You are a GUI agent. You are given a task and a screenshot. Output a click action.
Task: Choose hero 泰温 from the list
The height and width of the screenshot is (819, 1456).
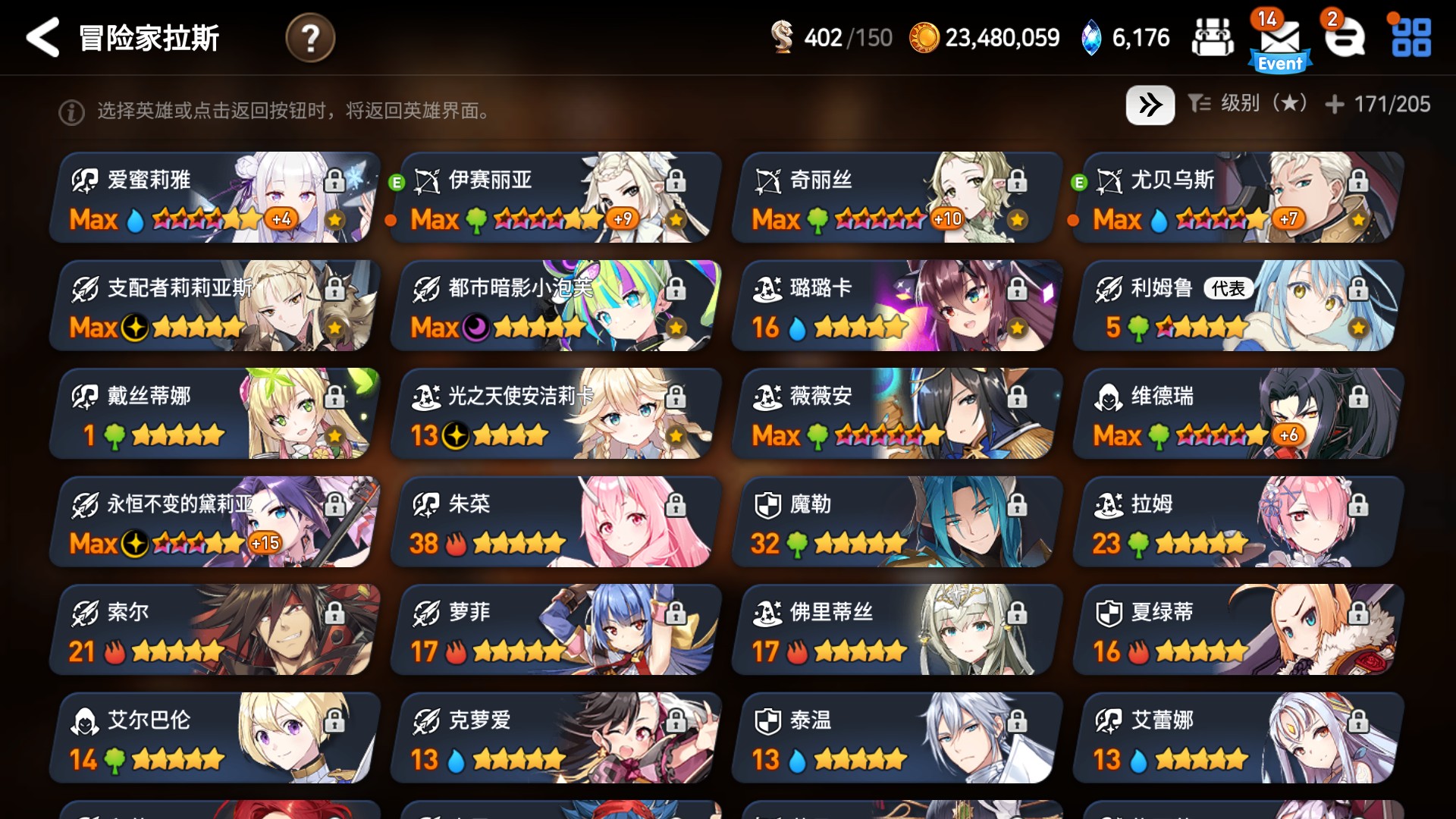click(x=896, y=738)
